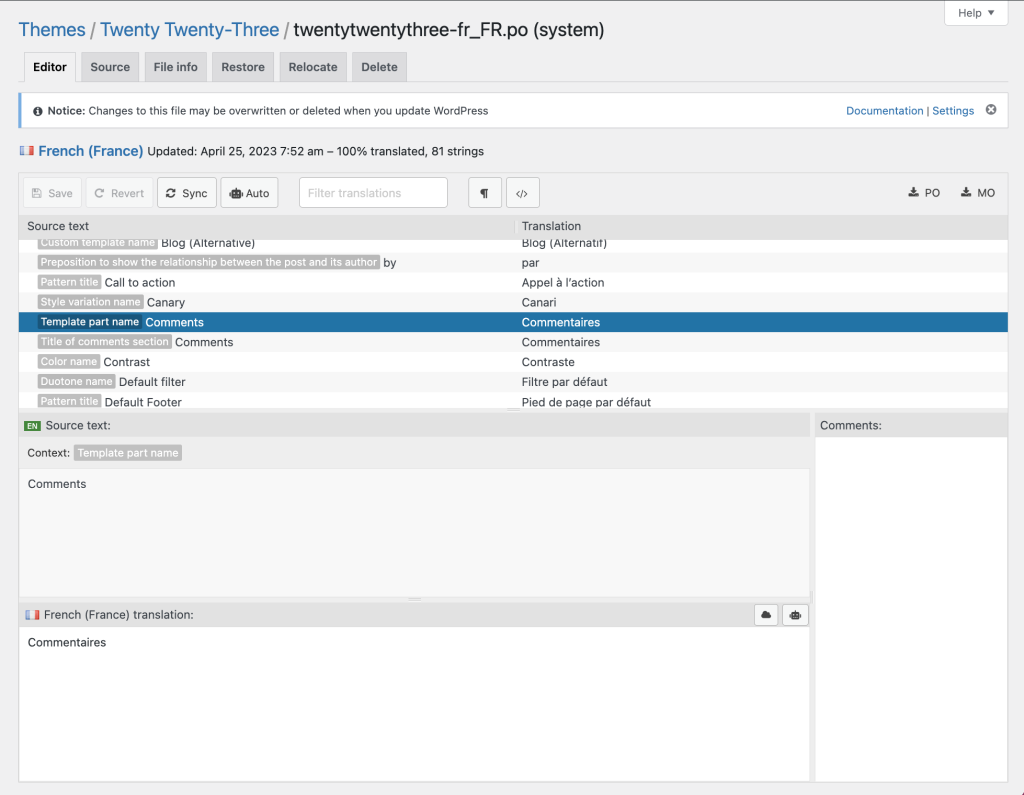Toggle invisible characters pilcrow icon
The width and height of the screenshot is (1024, 795).
(485, 193)
